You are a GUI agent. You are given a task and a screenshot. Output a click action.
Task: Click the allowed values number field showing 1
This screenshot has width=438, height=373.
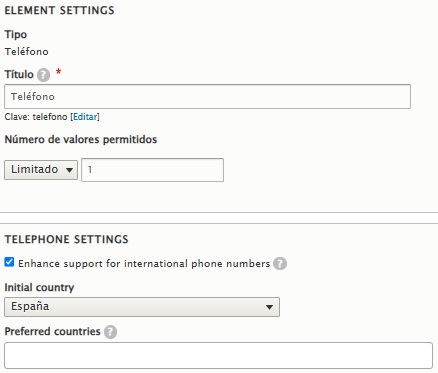(153, 170)
